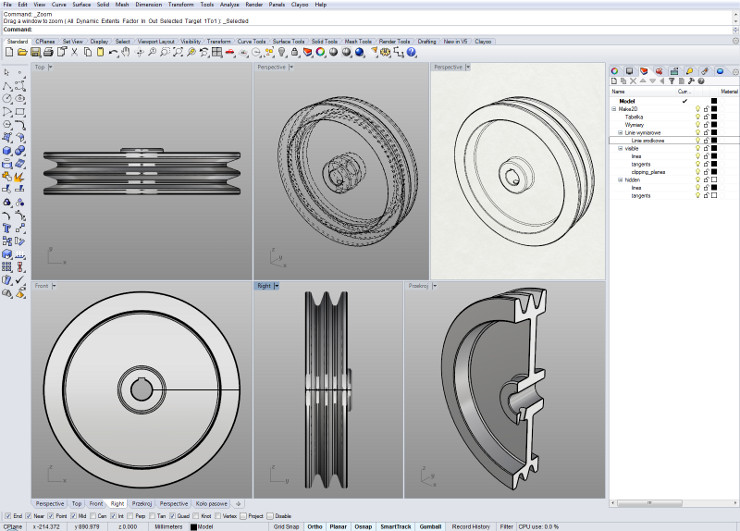Viewport: 740px width, 531px height.
Task: Click the layer tools hammer icon
Action: [691, 81]
